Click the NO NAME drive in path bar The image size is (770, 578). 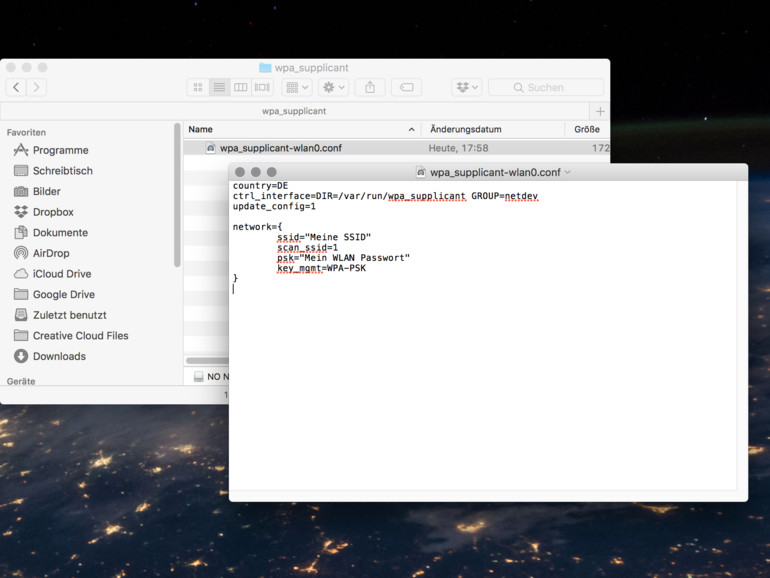[x=211, y=377]
